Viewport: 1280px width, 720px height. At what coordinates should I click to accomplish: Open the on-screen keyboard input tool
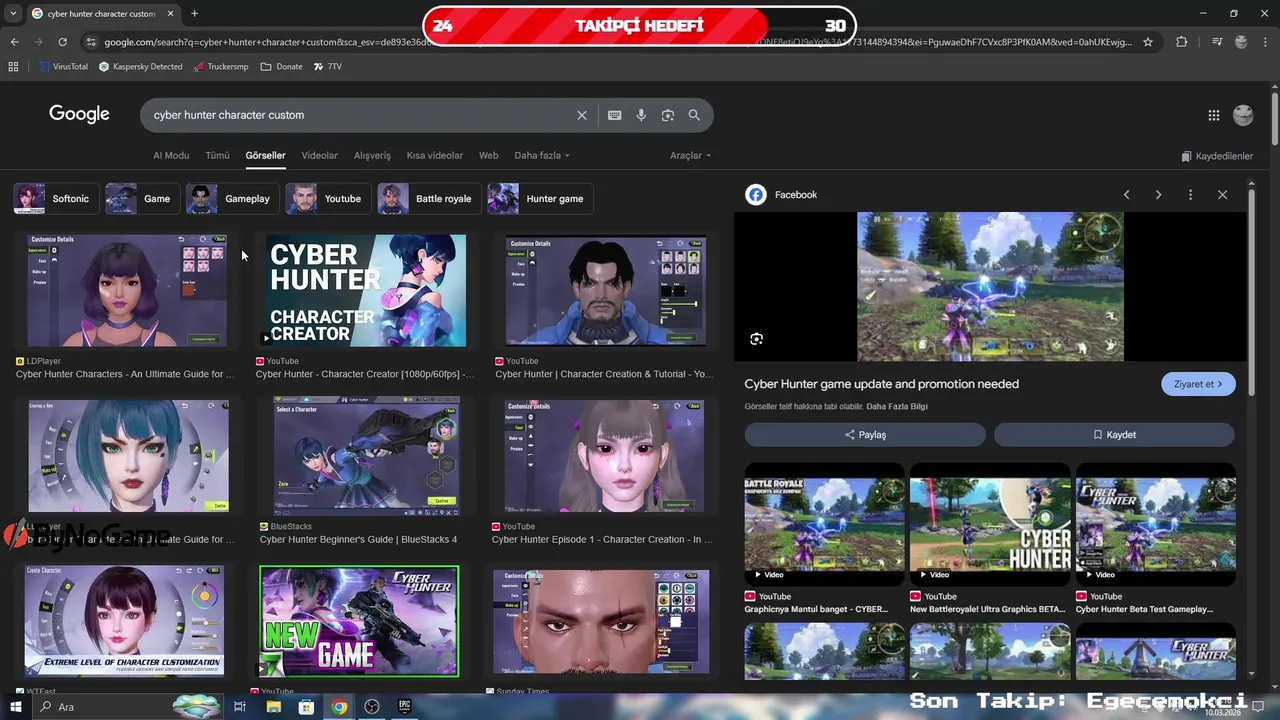(x=615, y=115)
